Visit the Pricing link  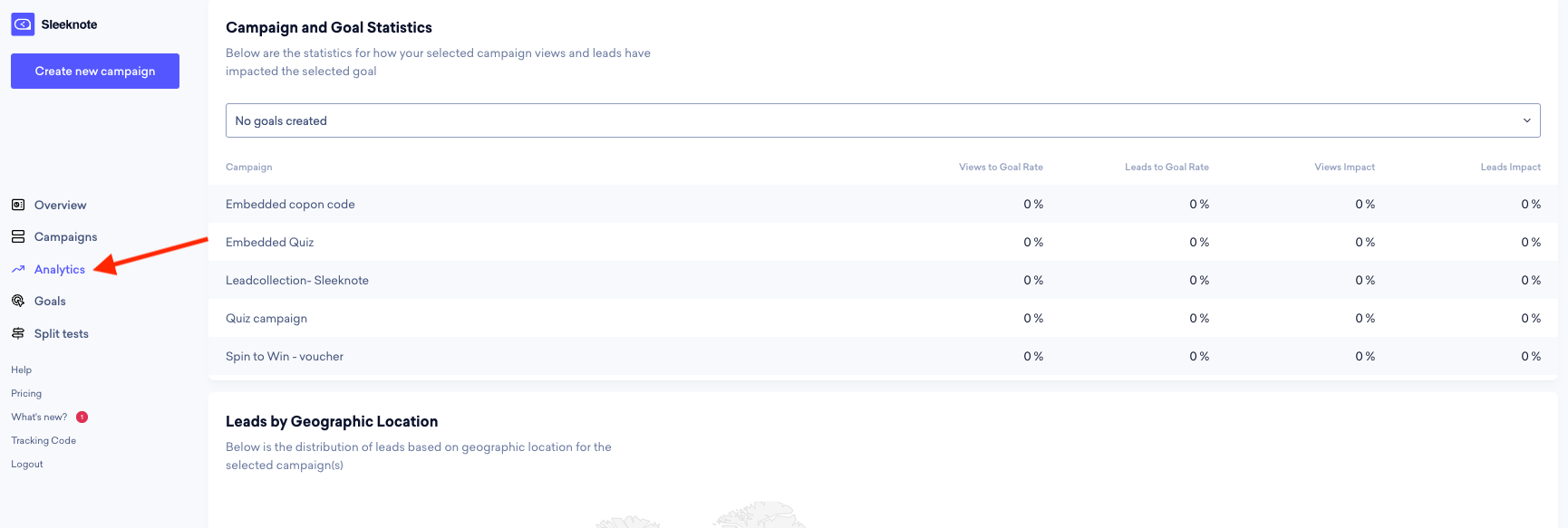26,393
